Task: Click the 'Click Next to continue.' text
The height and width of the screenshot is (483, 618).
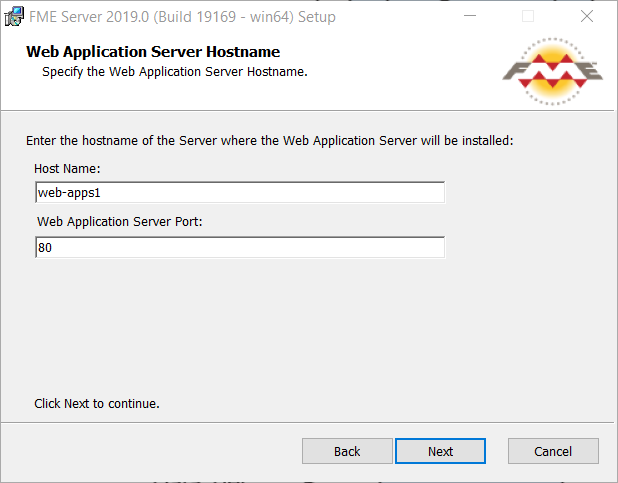Action: point(97,404)
